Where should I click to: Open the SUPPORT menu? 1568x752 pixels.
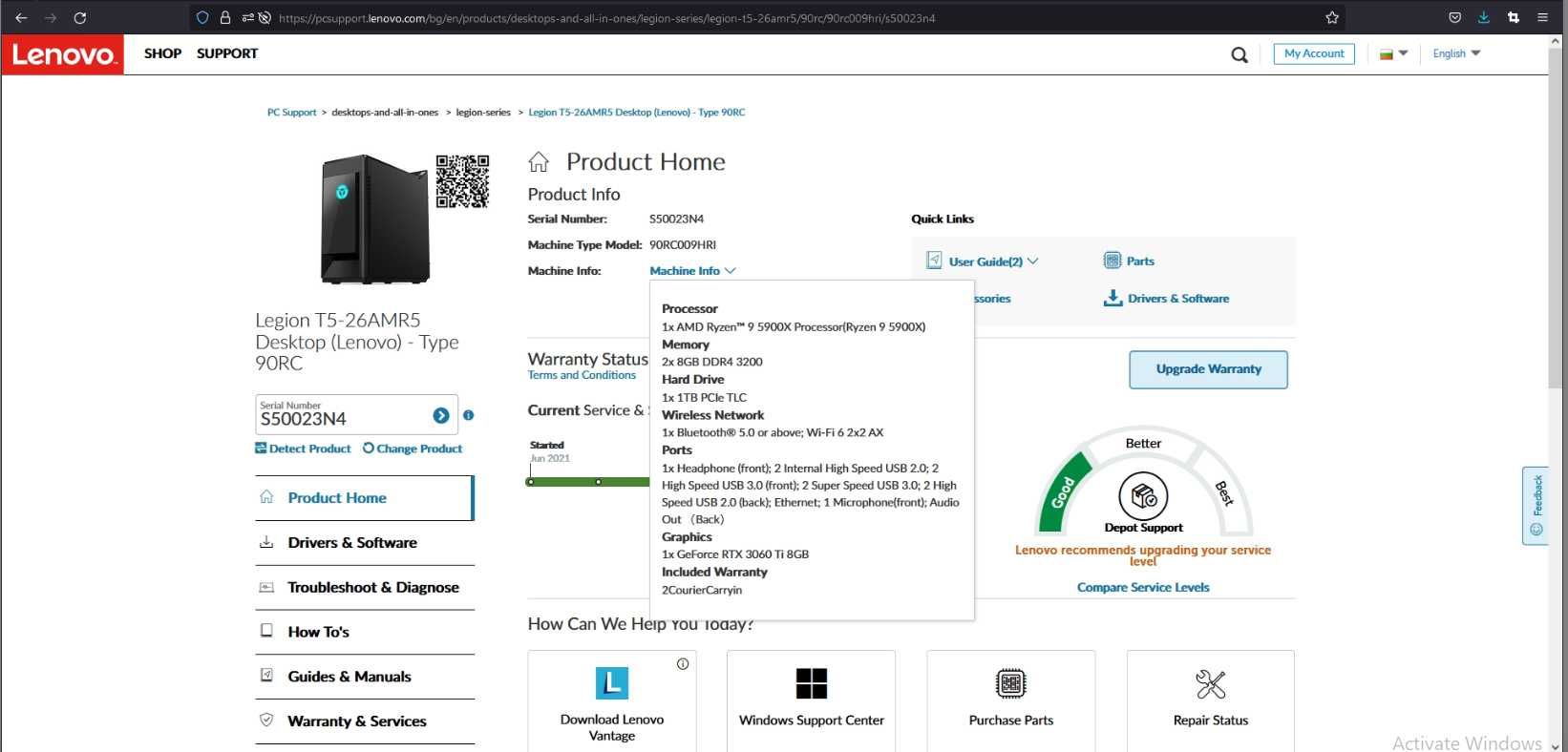227,53
